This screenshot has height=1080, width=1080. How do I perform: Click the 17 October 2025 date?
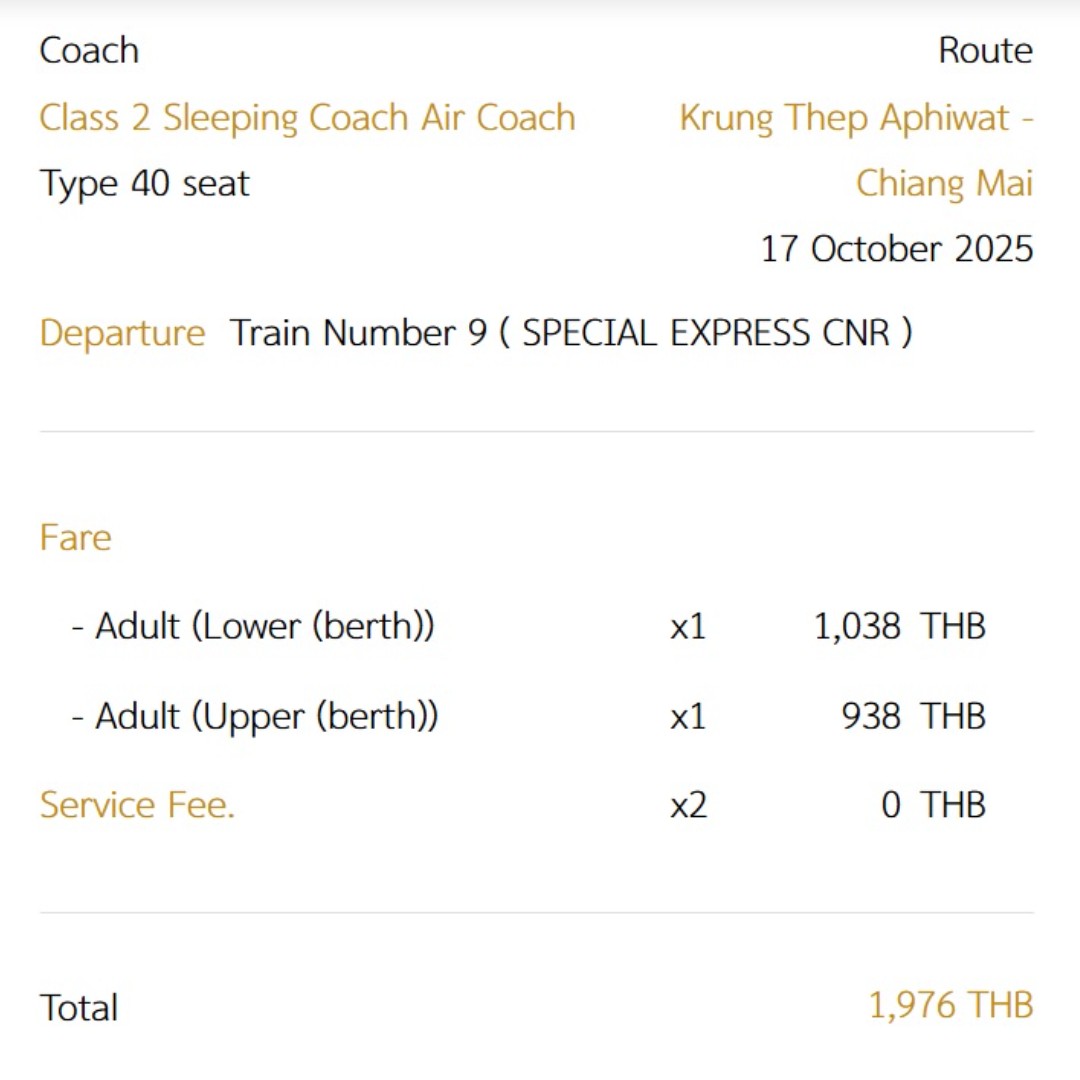point(896,249)
